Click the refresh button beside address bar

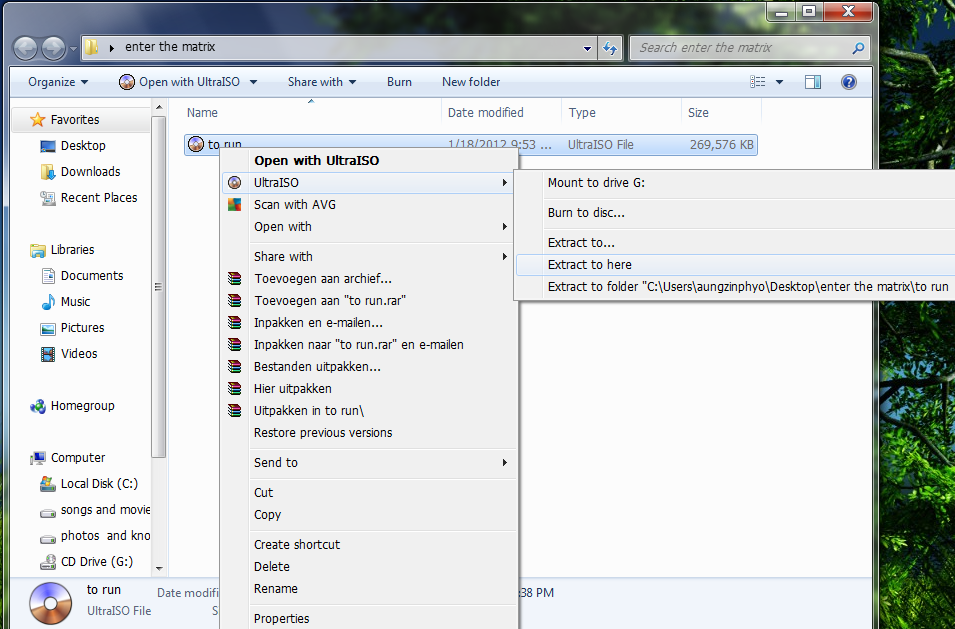[610, 48]
